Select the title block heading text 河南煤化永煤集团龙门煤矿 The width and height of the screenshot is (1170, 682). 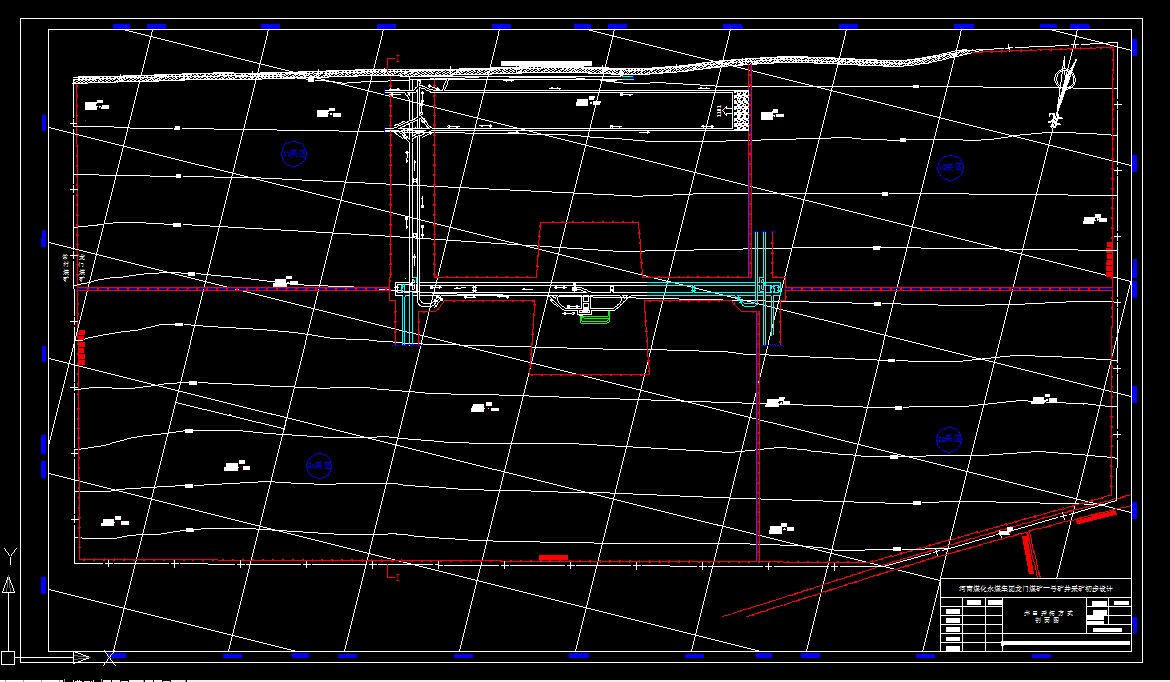(x=1035, y=589)
